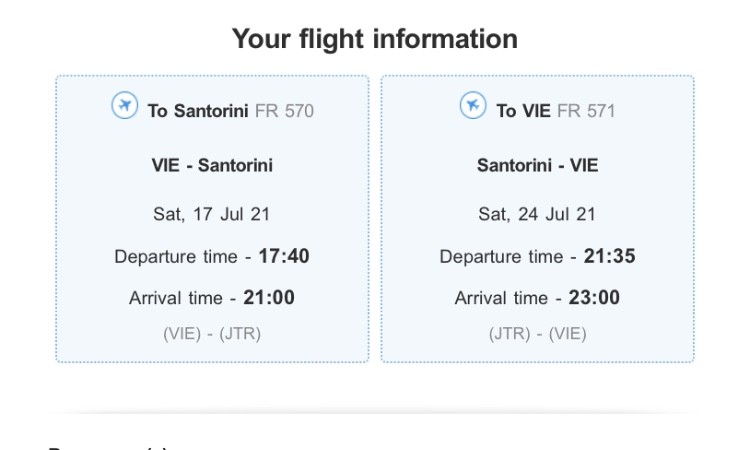The image size is (750, 450).
Task: Click the 23:00 arrival time
Action: pos(594,298)
